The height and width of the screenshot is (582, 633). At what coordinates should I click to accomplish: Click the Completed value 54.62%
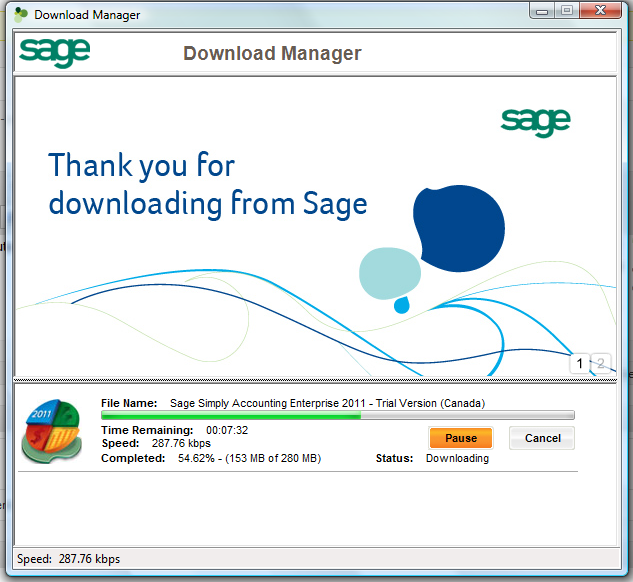pyautogui.click(x=196, y=458)
